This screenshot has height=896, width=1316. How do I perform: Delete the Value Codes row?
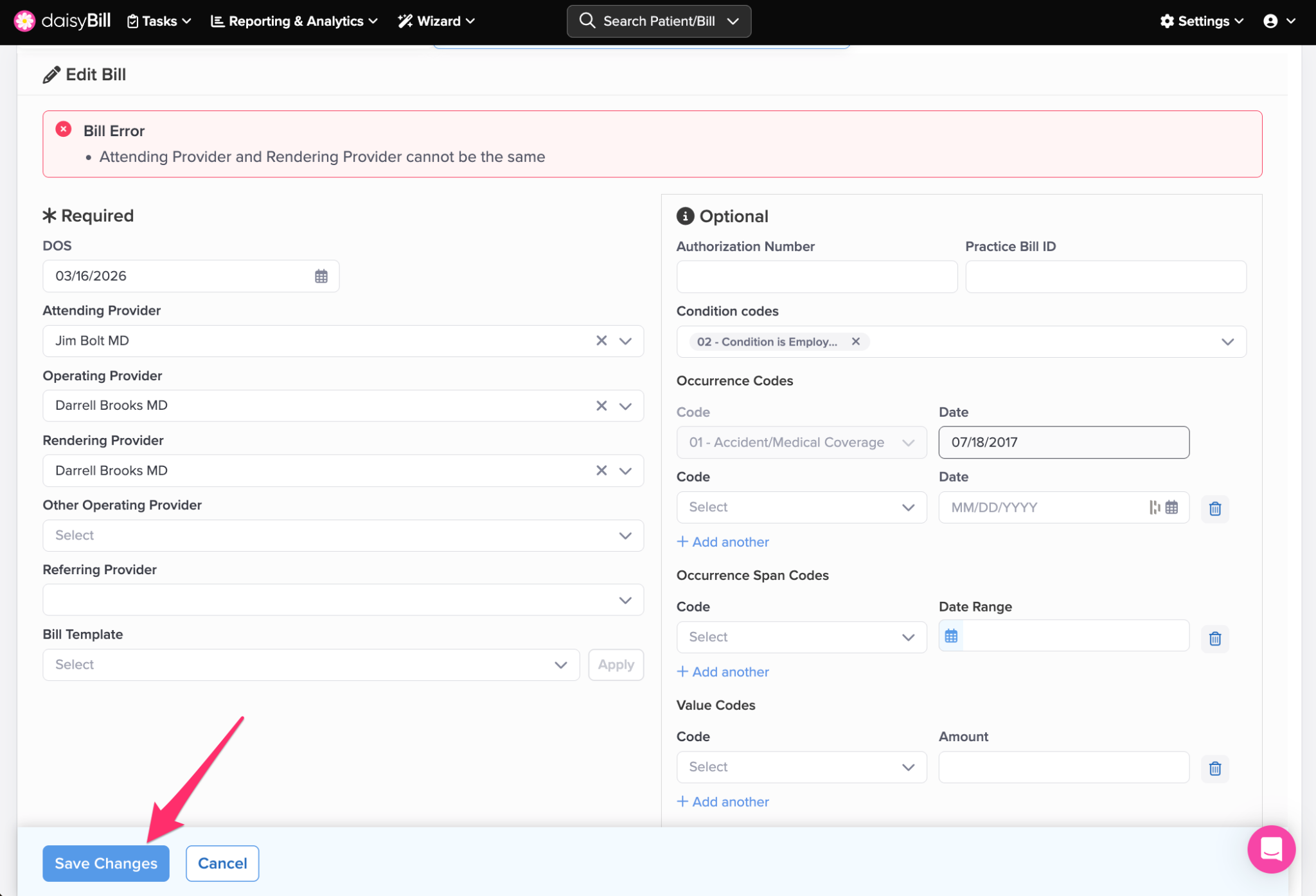(1214, 768)
